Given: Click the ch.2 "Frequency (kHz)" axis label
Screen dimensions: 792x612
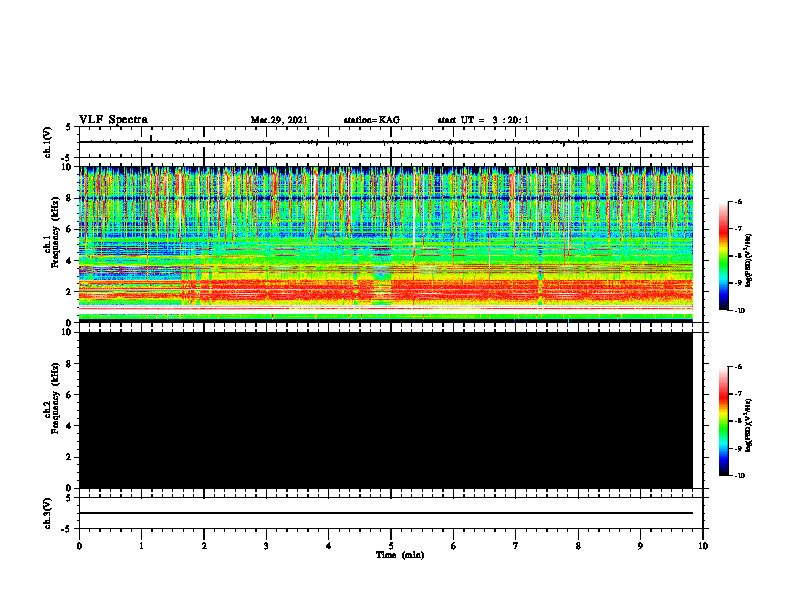Looking at the screenshot, I should (55, 398).
